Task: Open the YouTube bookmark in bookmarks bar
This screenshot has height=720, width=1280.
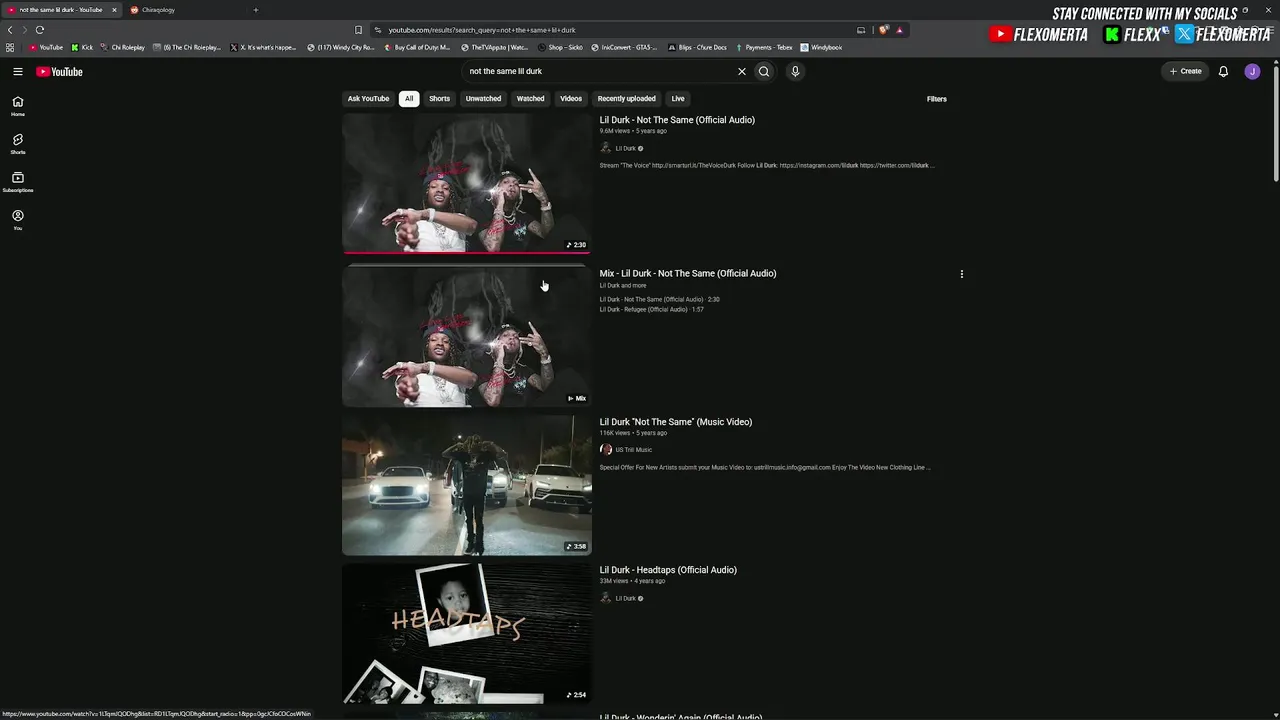Action: [x=46, y=47]
